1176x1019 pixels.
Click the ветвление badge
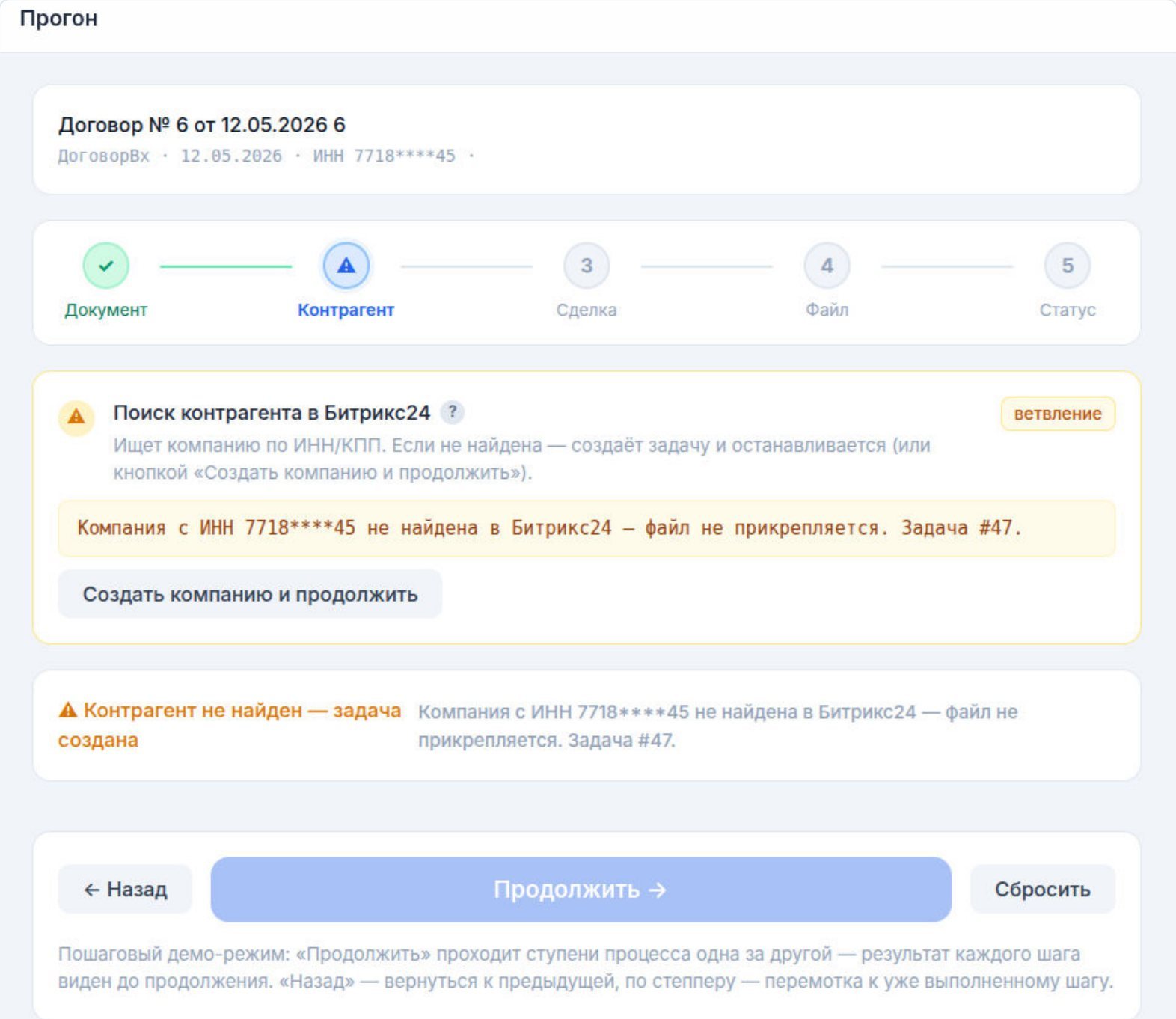point(1058,414)
